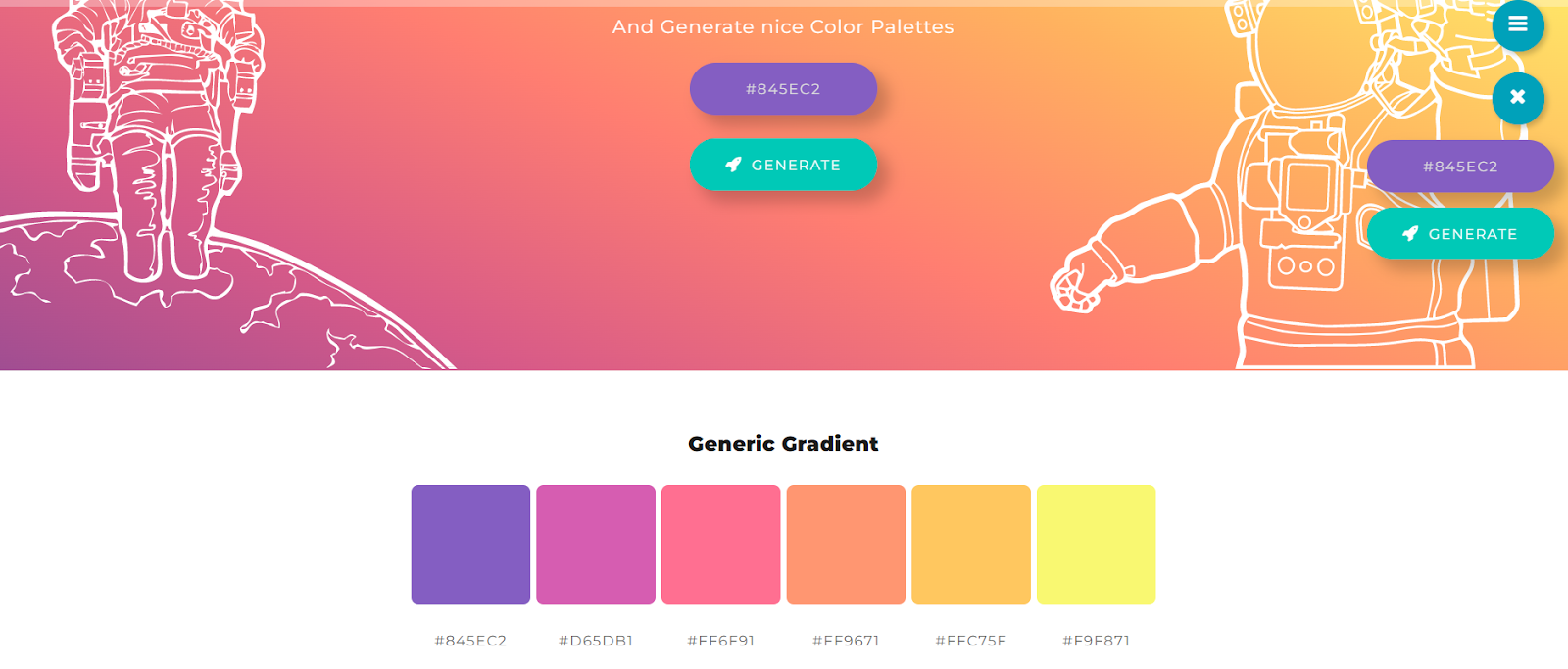Click the rocket icon on the right Generate button
1568x669 pixels.
[x=1409, y=233]
